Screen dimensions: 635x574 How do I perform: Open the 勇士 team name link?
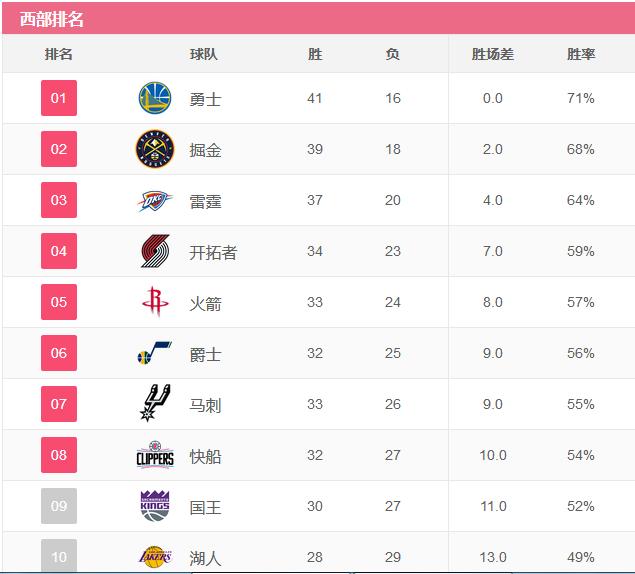pos(205,99)
